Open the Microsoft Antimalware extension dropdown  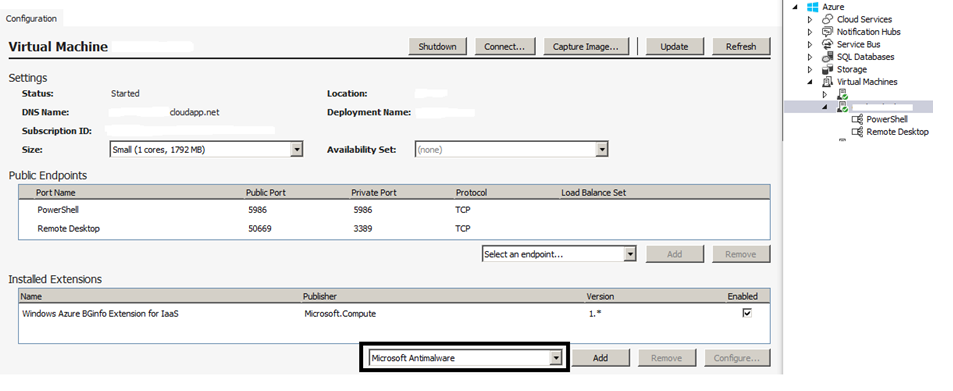point(556,358)
